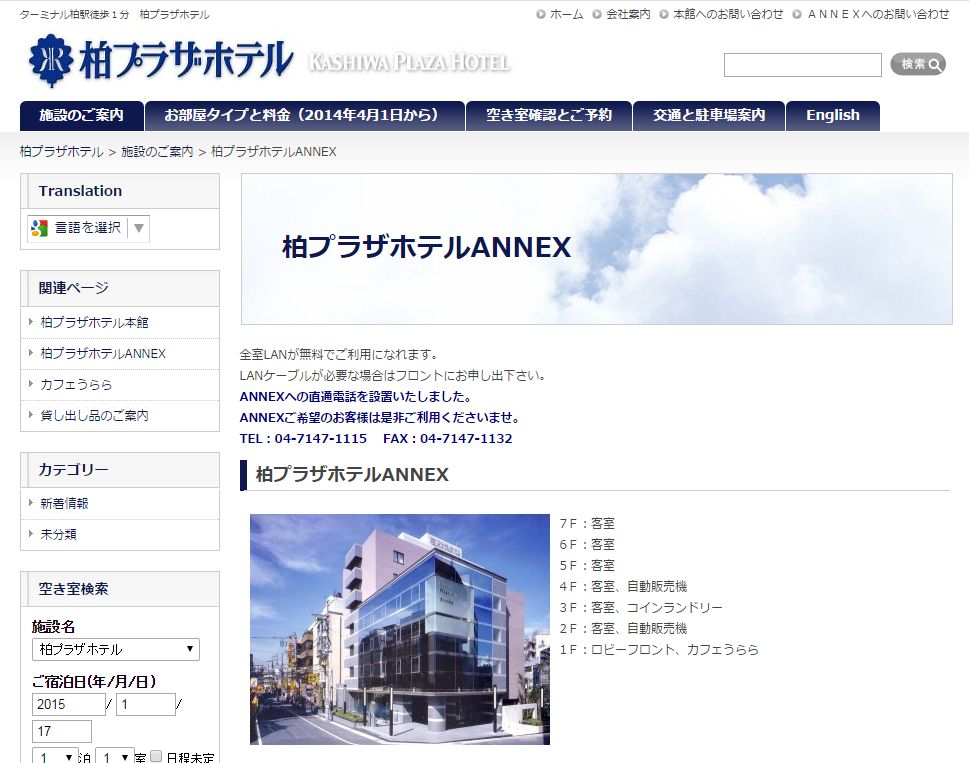Focus the site search text box
Screen dimensions: 969x763
pyautogui.click(x=802, y=65)
